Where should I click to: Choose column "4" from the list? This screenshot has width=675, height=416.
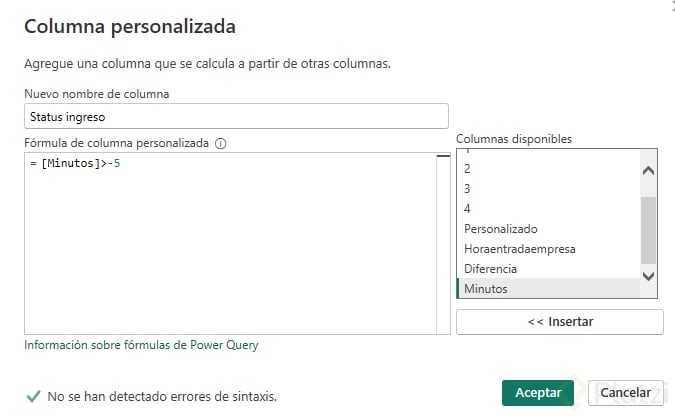[x=468, y=209]
